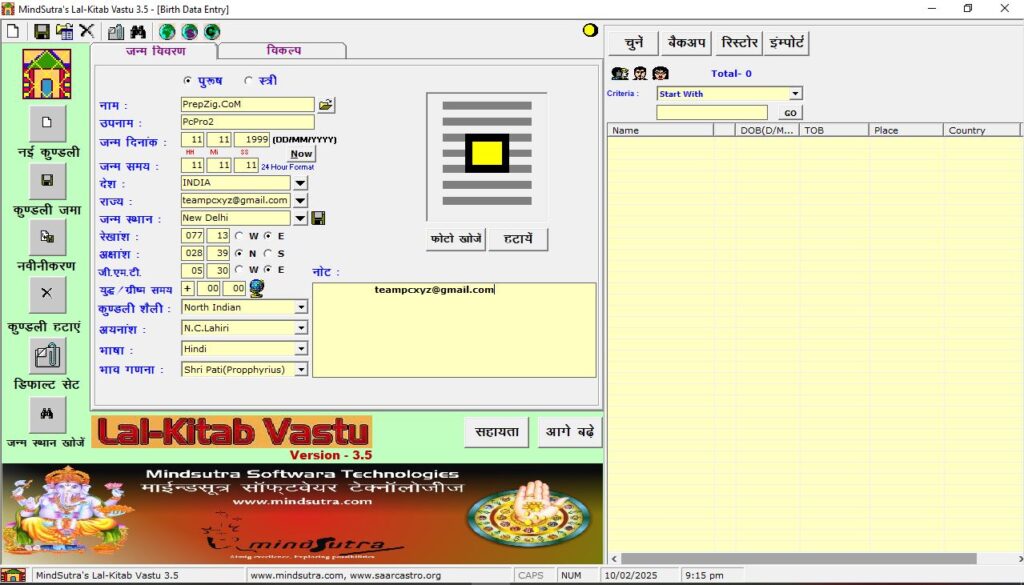Viewport: 1024px width, 585px height.
Task: Select W for longitude (रेखांश)
Action: (x=239, y=236)
